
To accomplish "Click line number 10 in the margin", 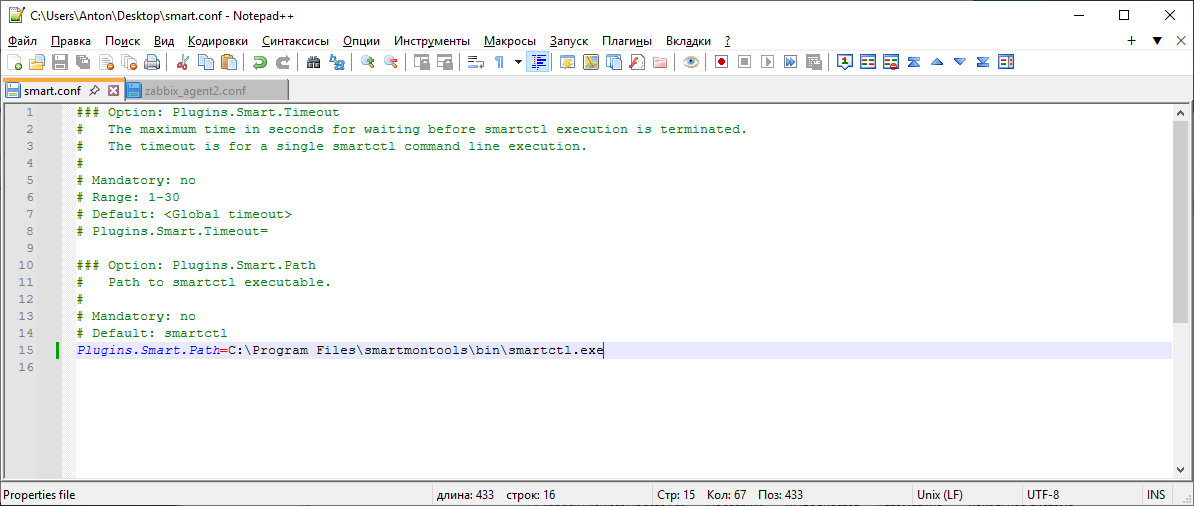I will pos(25,265).
